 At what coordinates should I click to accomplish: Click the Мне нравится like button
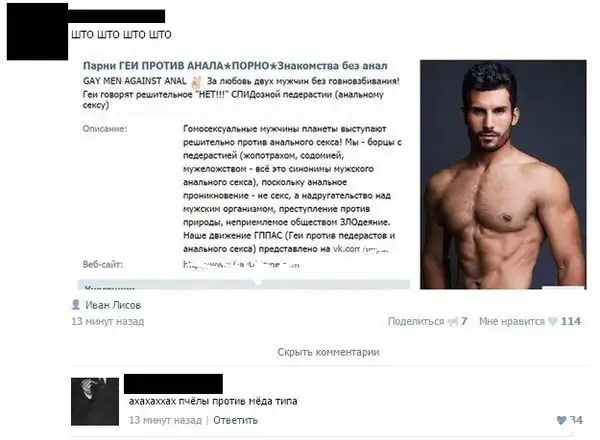512,322
